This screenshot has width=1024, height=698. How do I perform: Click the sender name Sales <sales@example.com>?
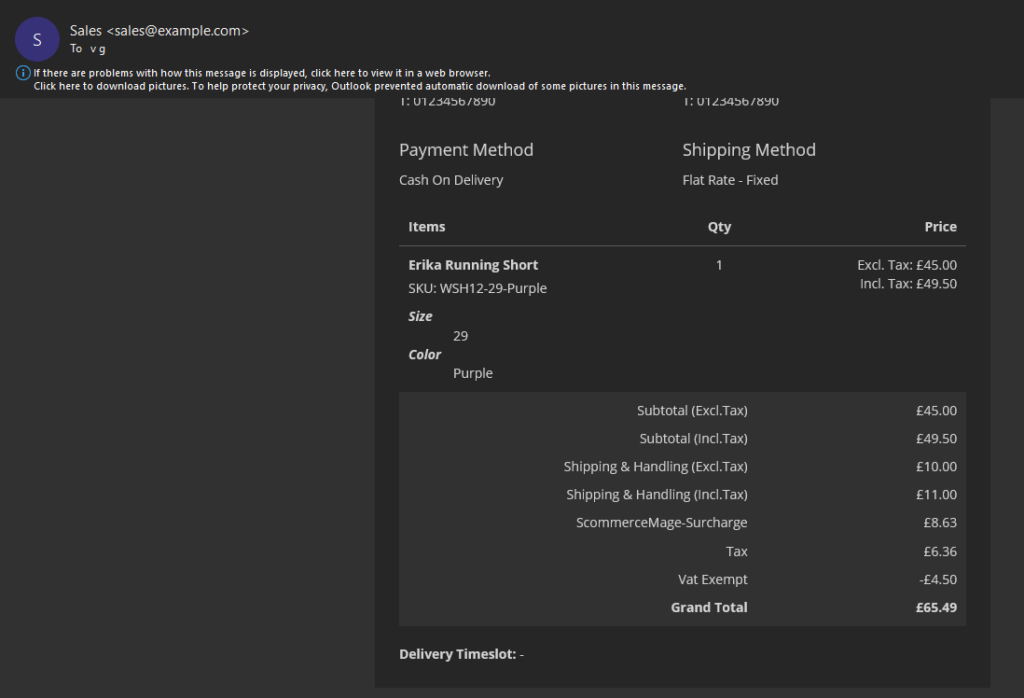[159, 31]
